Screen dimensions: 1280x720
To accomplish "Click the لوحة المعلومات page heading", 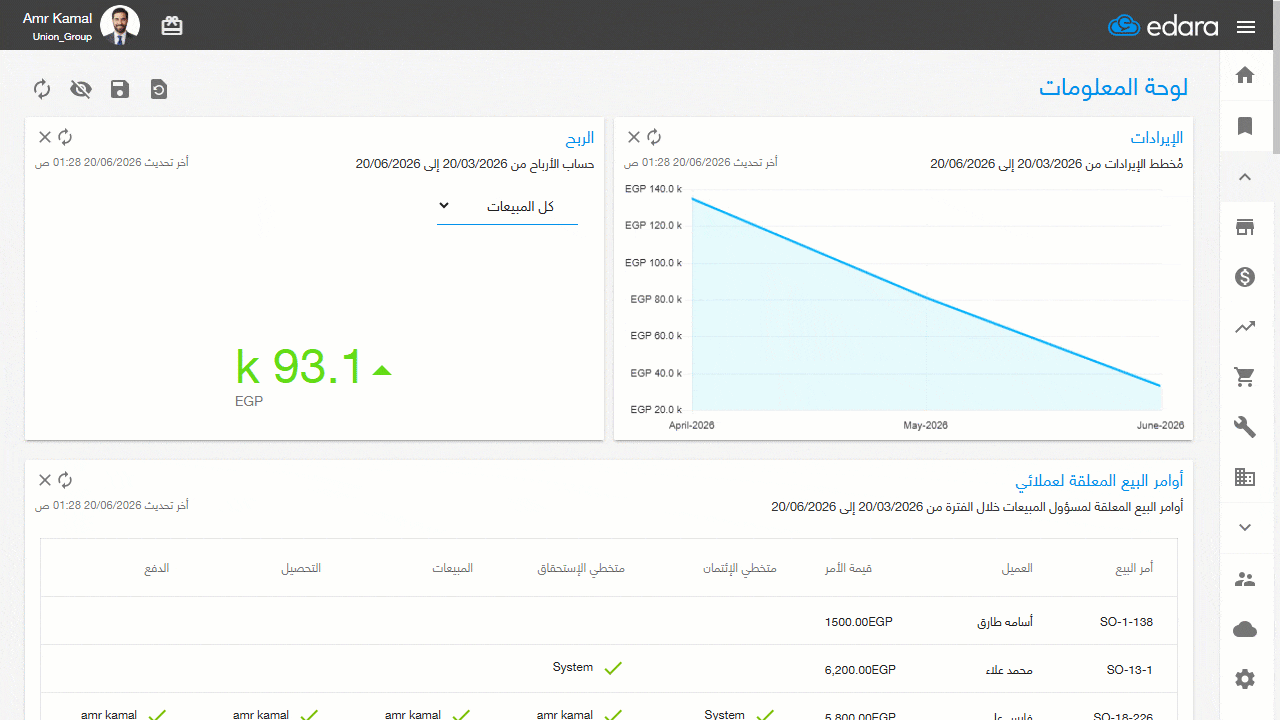I will point(1113,87).
